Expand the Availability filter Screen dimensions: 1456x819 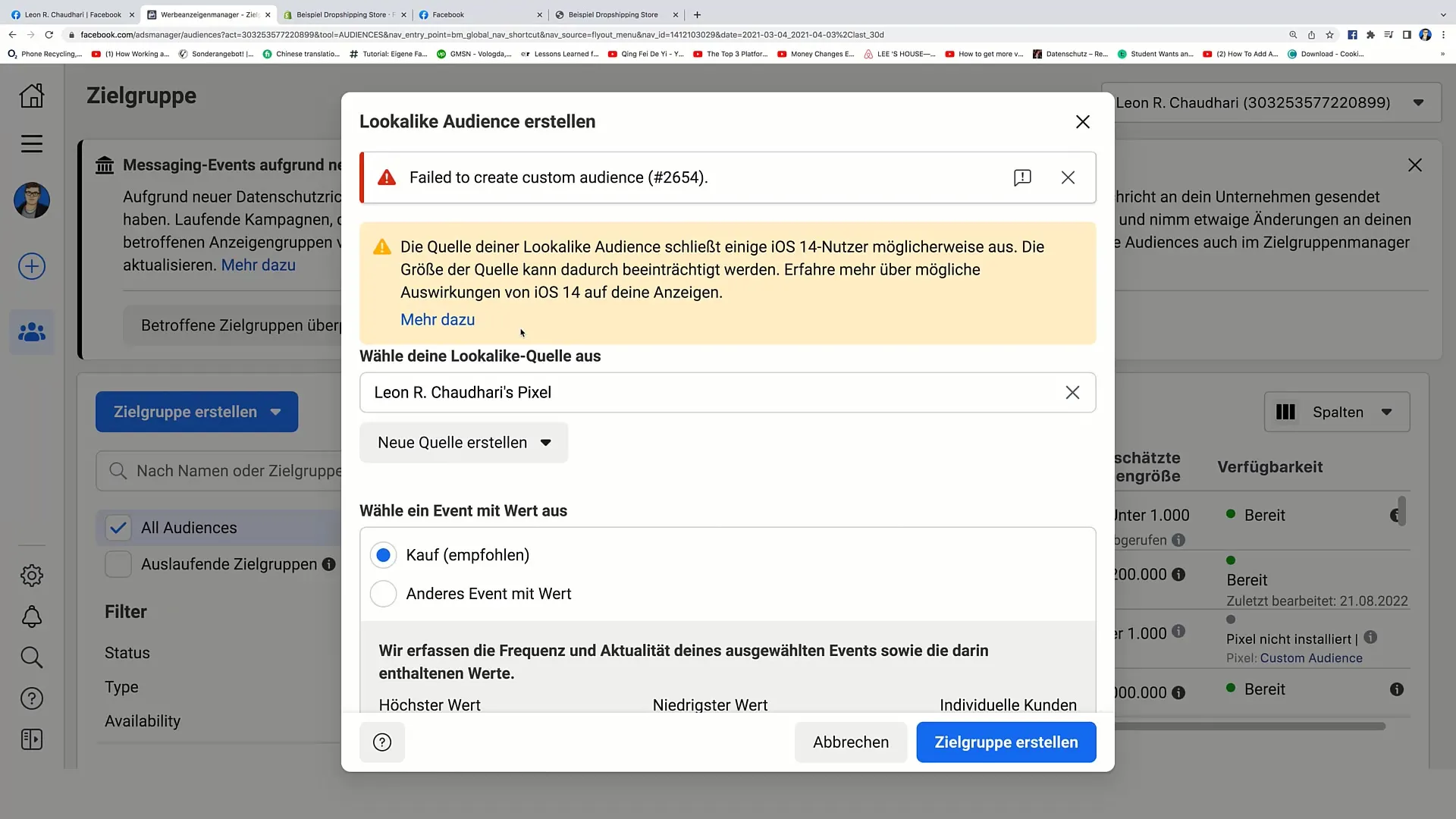[143, 721]
